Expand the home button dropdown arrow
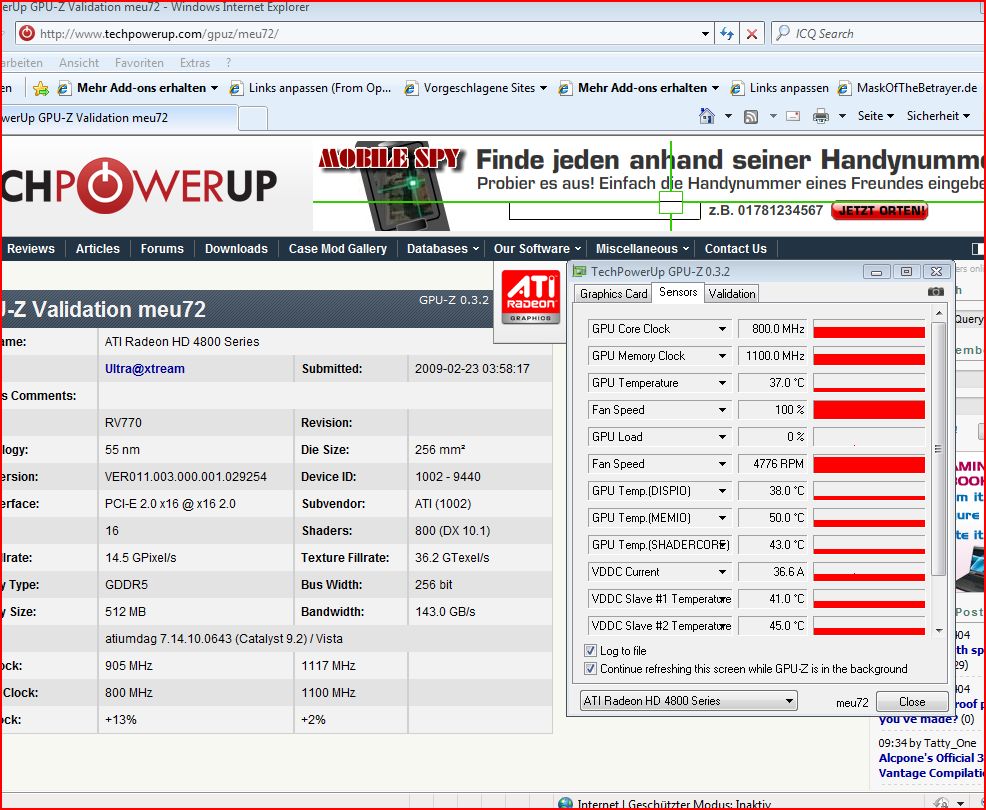This screenshot has height=810, width=986. coord(728,116)
